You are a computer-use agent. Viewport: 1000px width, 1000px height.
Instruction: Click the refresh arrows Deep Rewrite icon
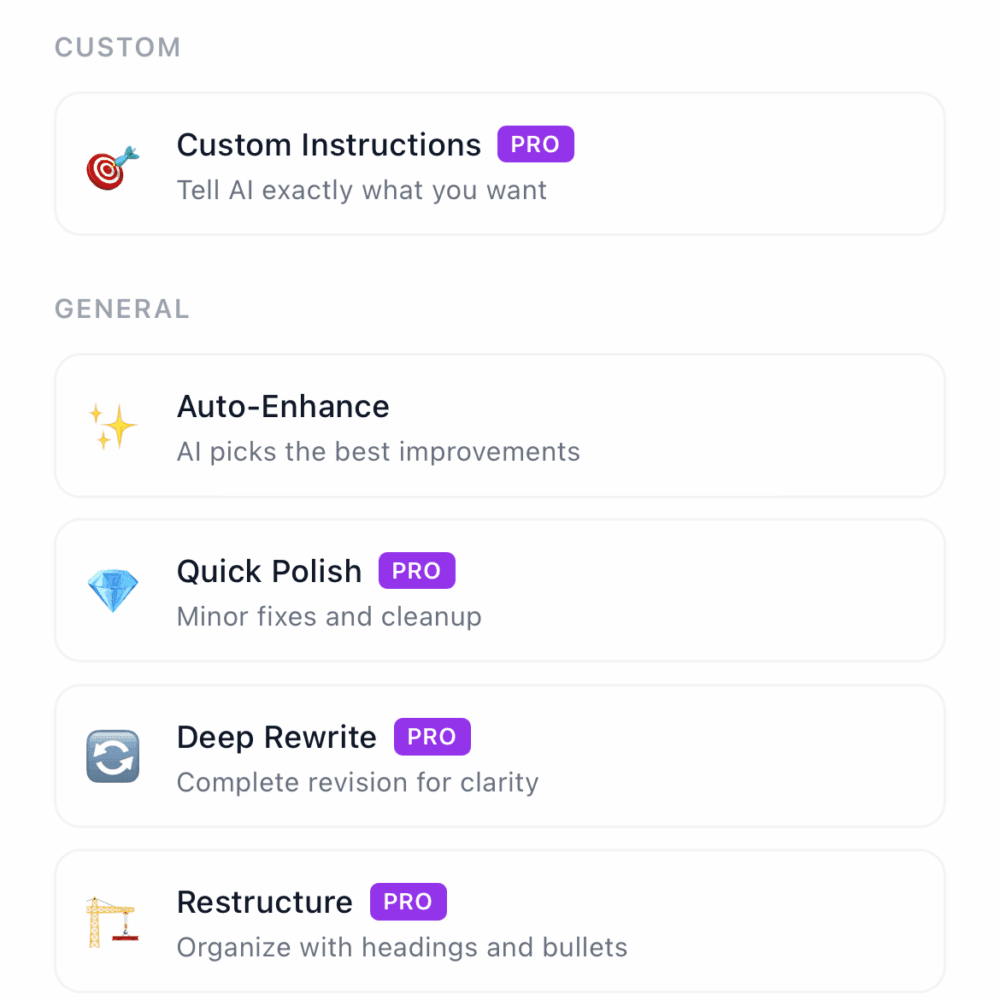tap(112, 757)
